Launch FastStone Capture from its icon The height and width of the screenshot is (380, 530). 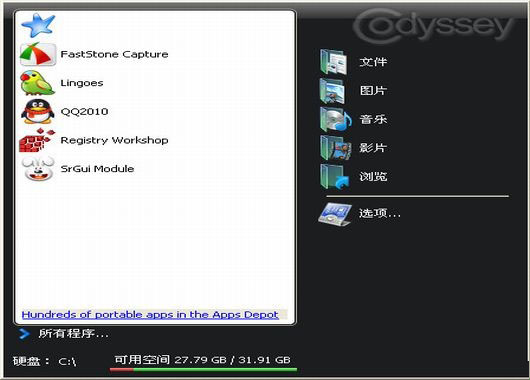pos(38,54)
